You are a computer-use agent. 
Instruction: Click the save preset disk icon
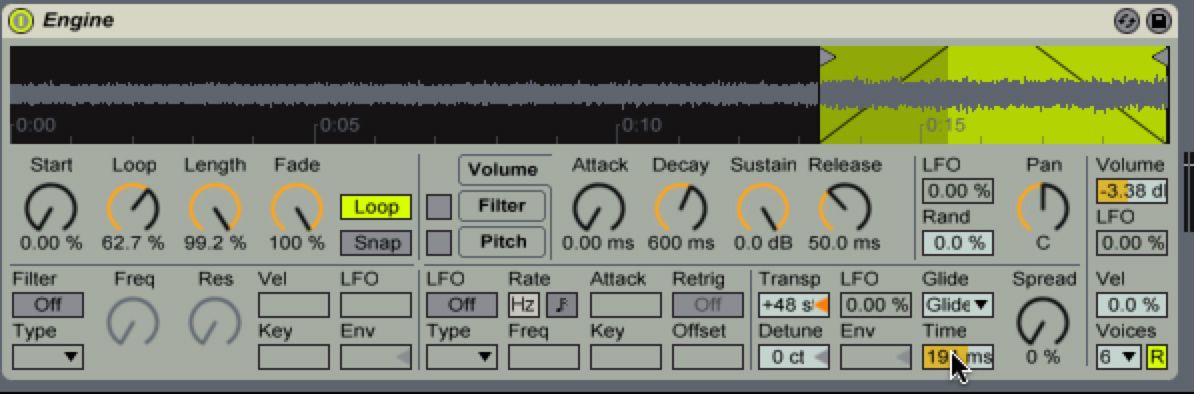[1158, 21]
